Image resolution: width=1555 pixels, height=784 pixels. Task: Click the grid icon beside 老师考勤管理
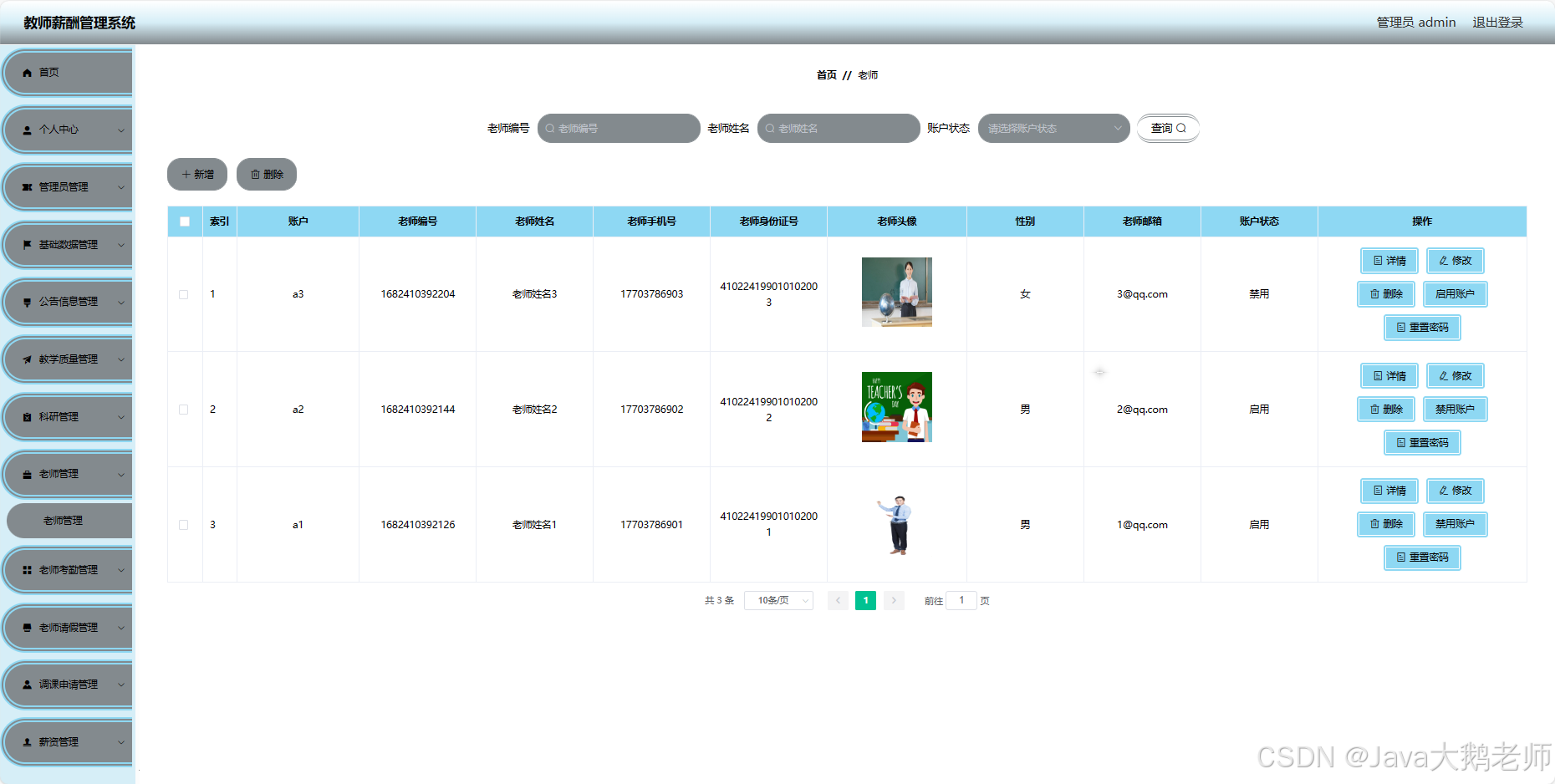(x=27, y=570)
